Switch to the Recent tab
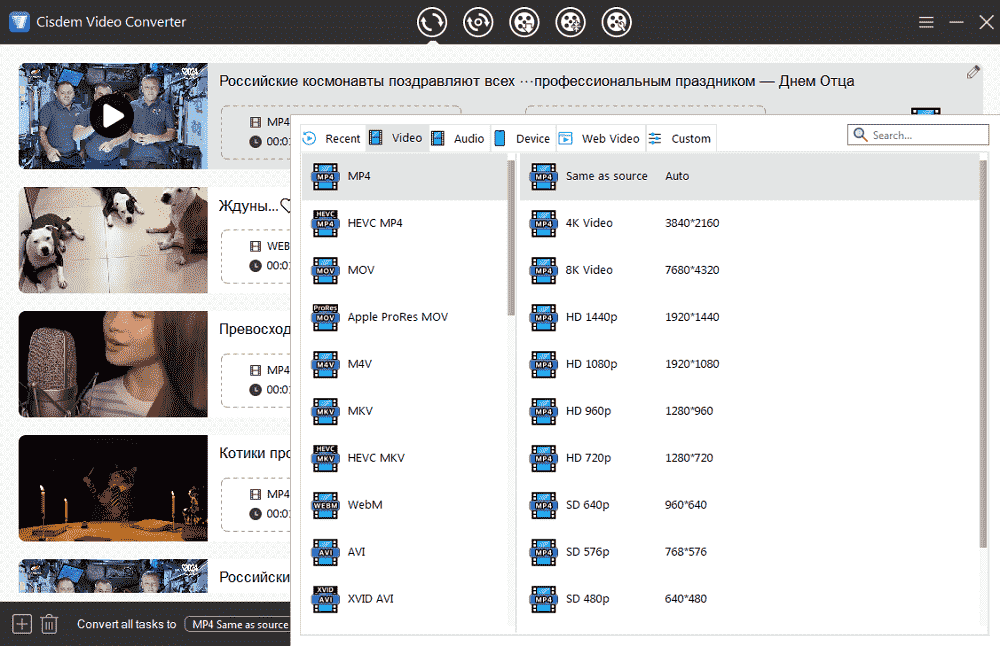This screenshot has height=646, width=1000. click(x=332, y=138)
